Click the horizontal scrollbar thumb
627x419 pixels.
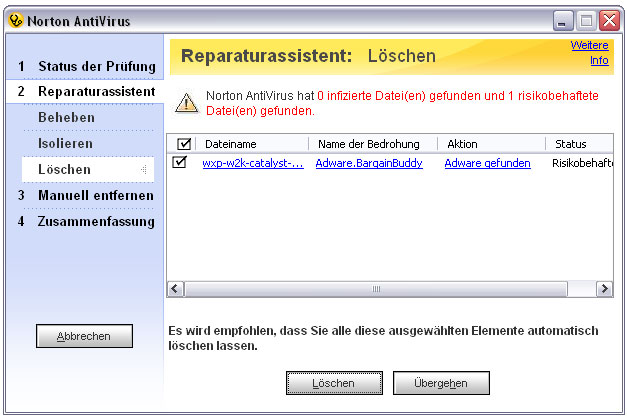(376, 289)
